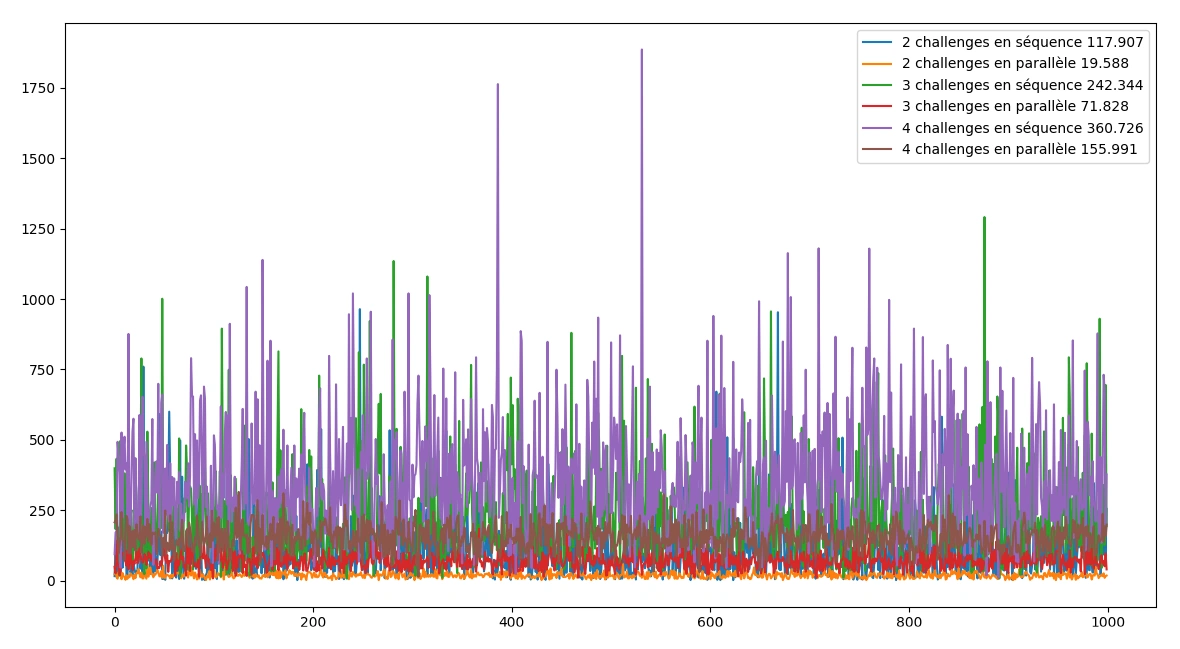Click the 800 tick label on the x-axis
The height and width of the screenshot is (649, 1180).
(909, 621)
